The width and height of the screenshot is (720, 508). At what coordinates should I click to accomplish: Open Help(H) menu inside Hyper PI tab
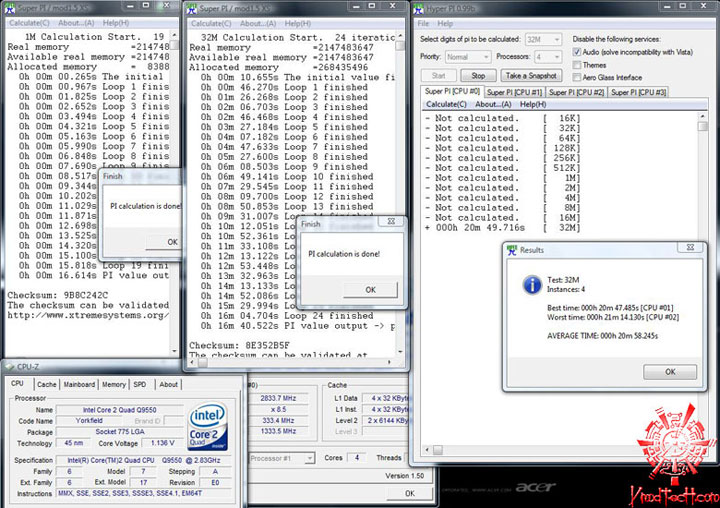click(x=533, y=104)
